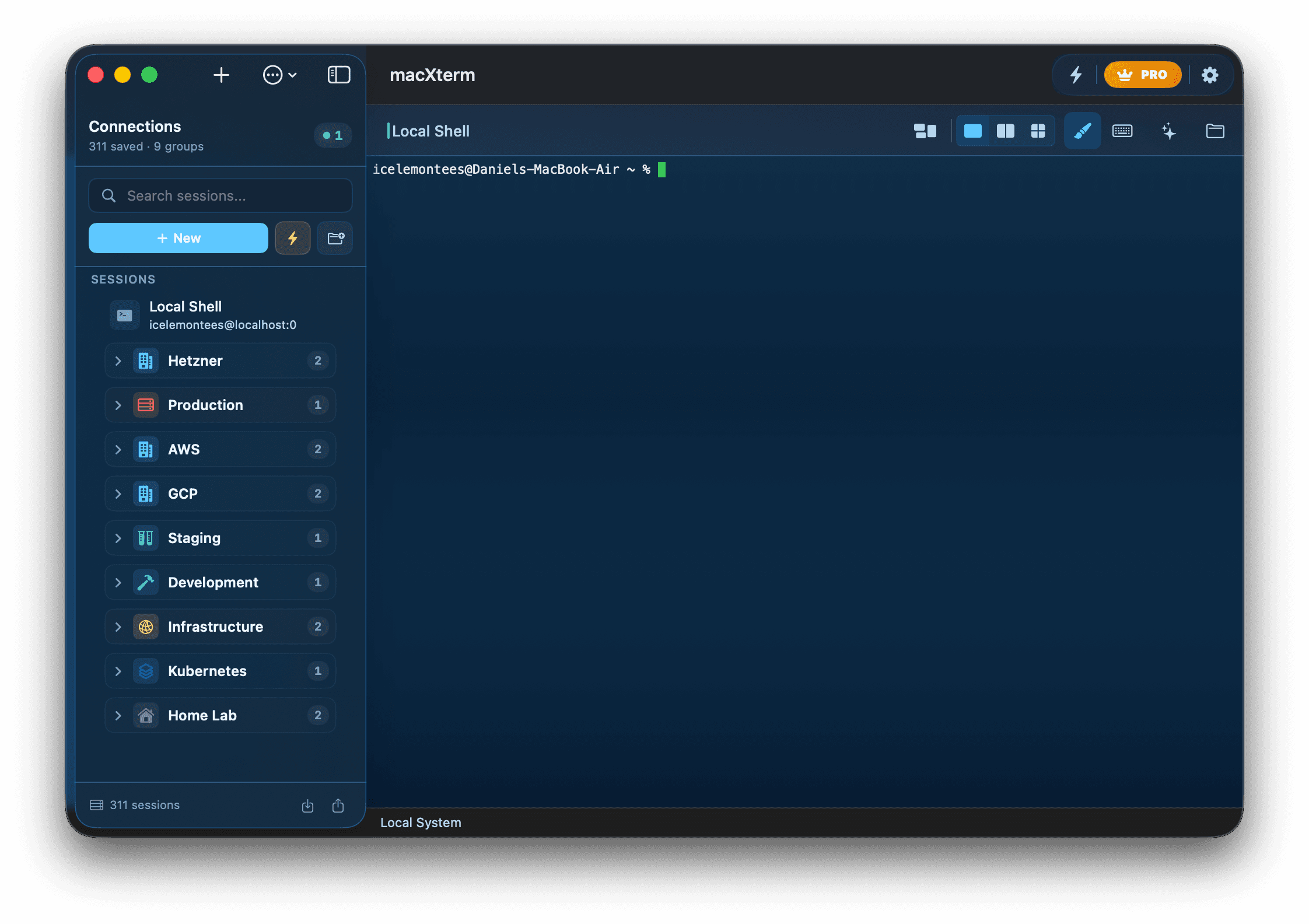This screenshot has height=924, width=1309.
Task: Click the + New button
Action: pyautogui.click(x=178, y=238)
